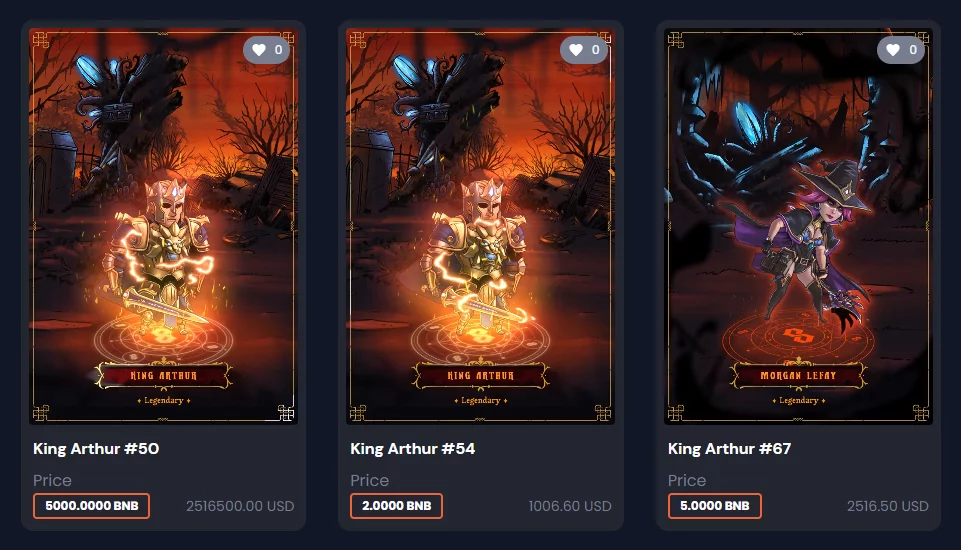Click the 2516.50 USD price text
961x550 pixels.
pos(887,506)
